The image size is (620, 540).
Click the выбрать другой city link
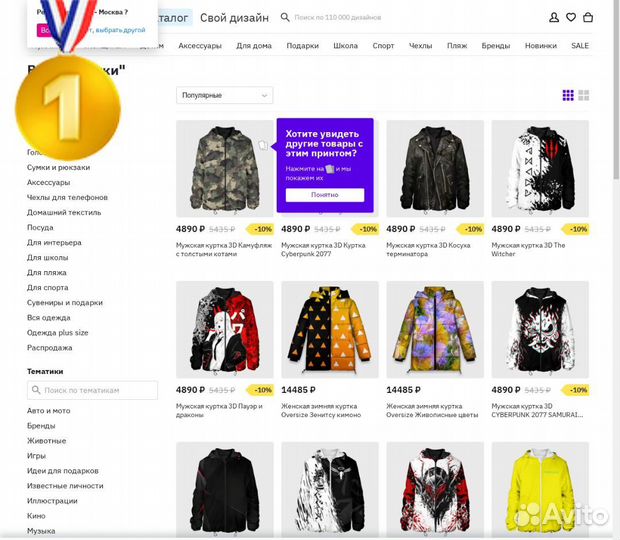[120, 30]
